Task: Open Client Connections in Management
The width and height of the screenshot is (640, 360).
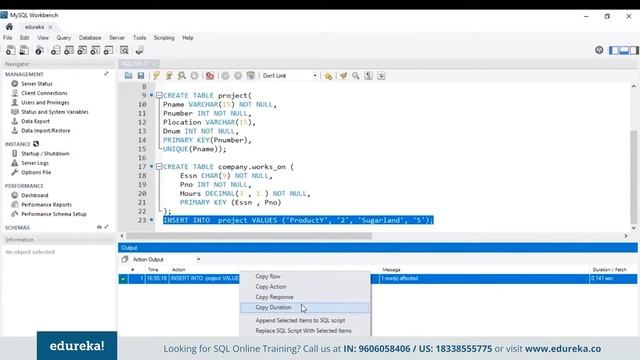Action: (x=44, y=93)
